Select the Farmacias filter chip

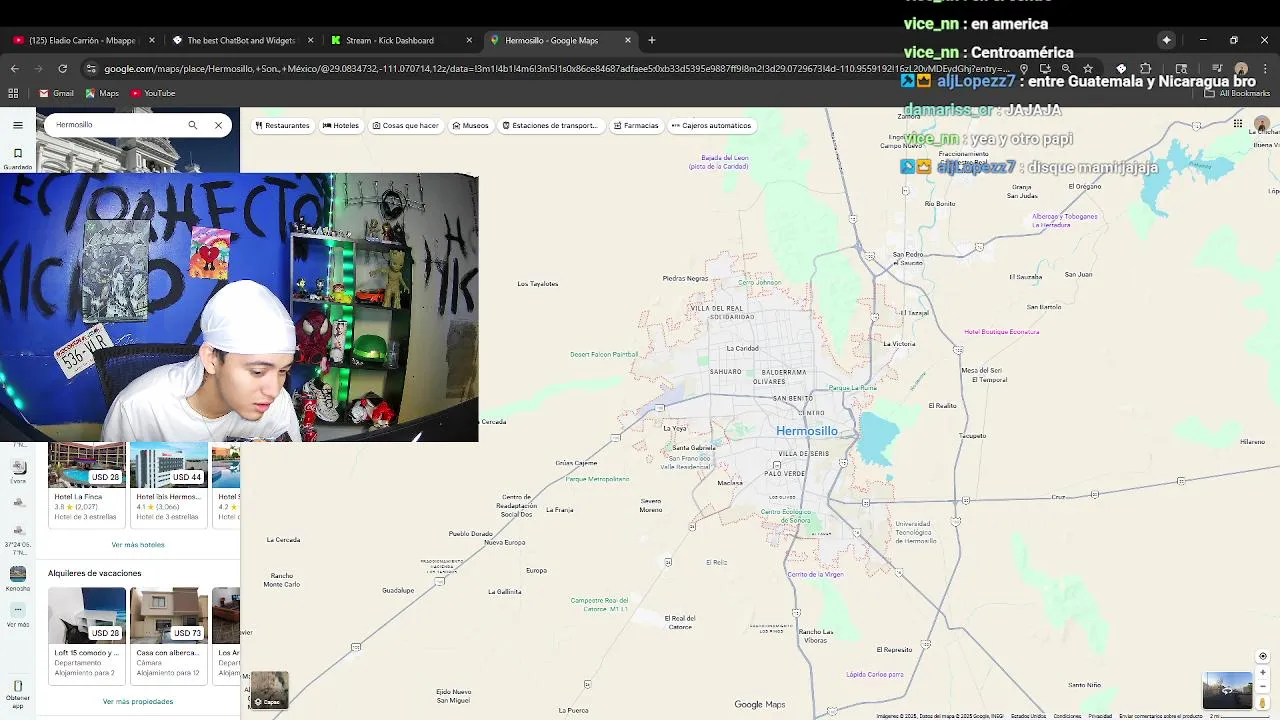click(x=636, y=126)
